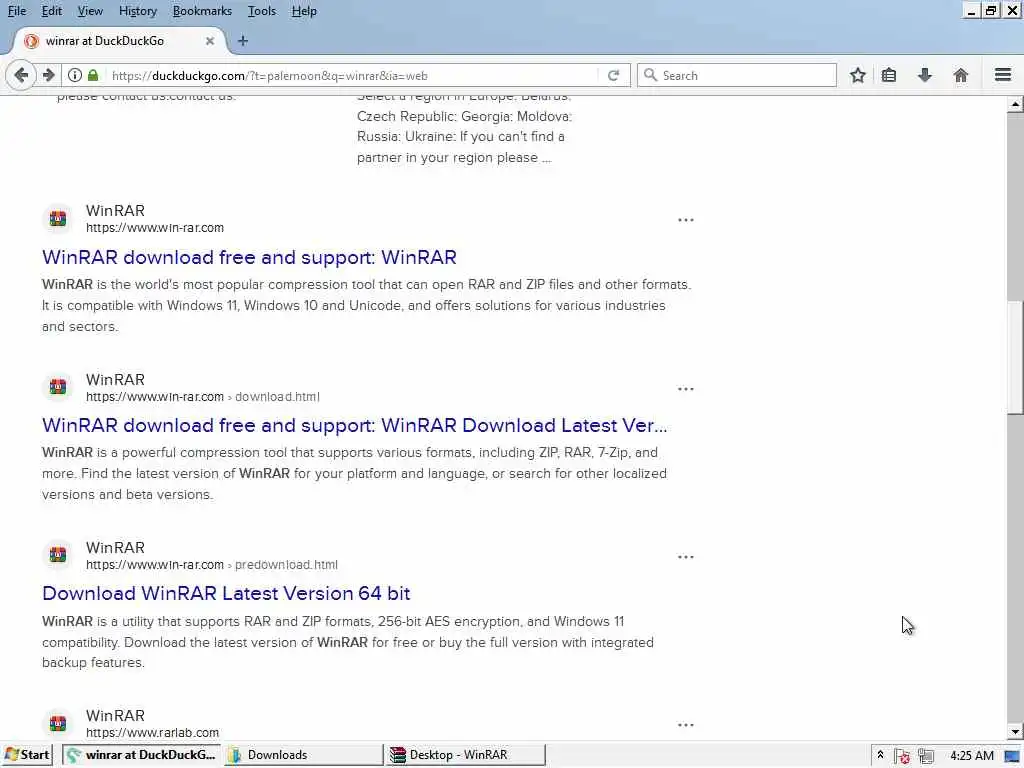Screen dimensions: 1024x768
Task: Click the show desktop icon beside clock
Action: 1013,756
